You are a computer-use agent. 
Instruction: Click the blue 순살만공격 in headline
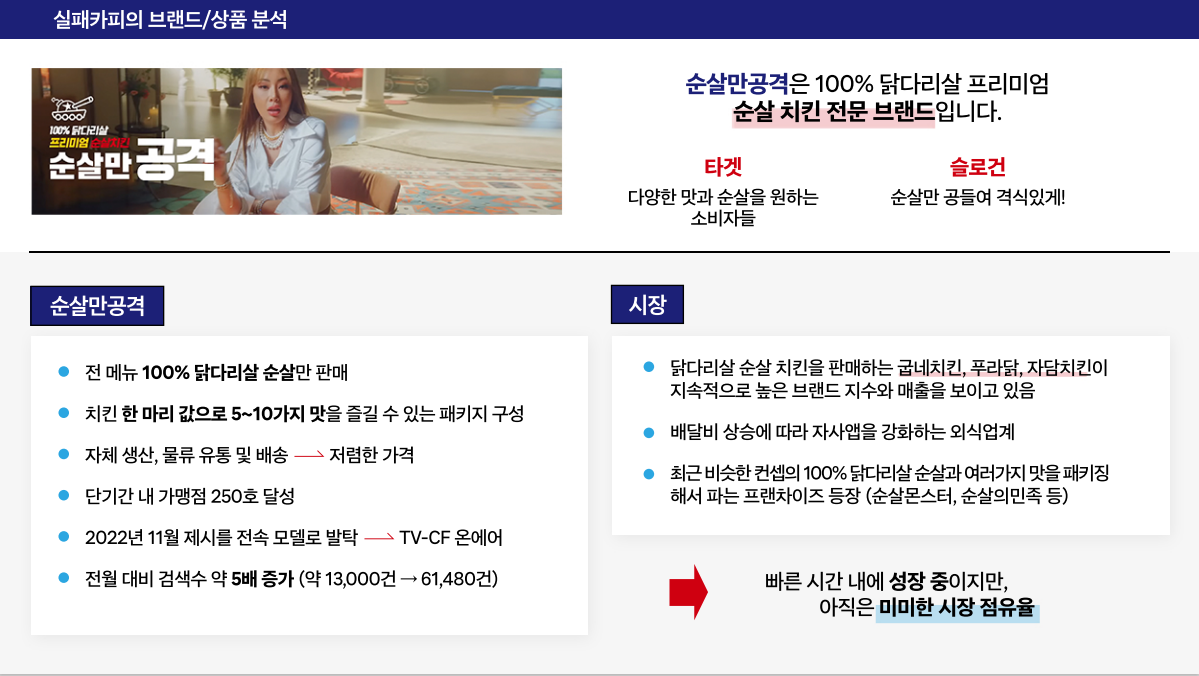[x=736, y=83]
